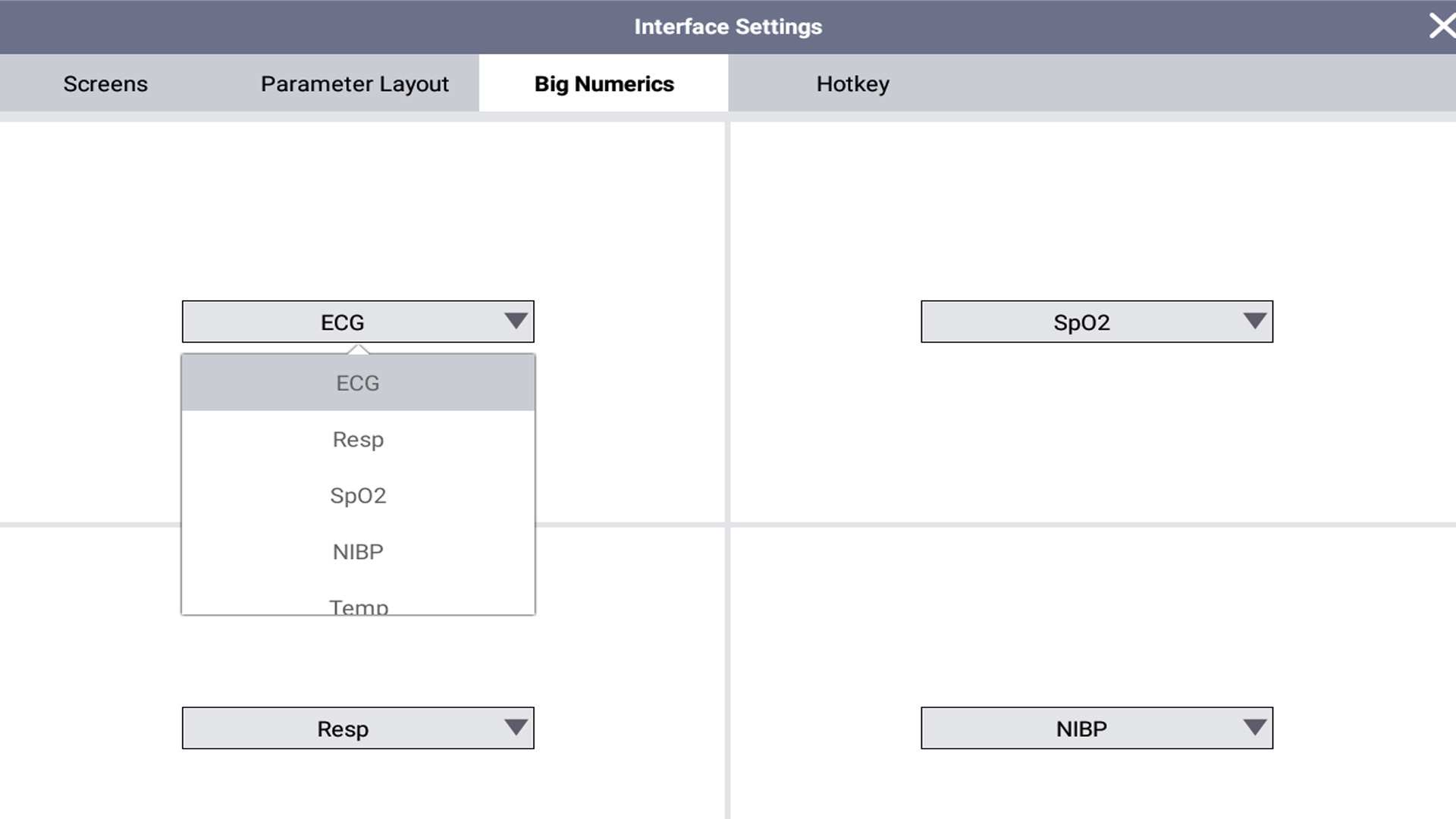Expand the NIBP dropdown box

click(x=1081, y=729)
